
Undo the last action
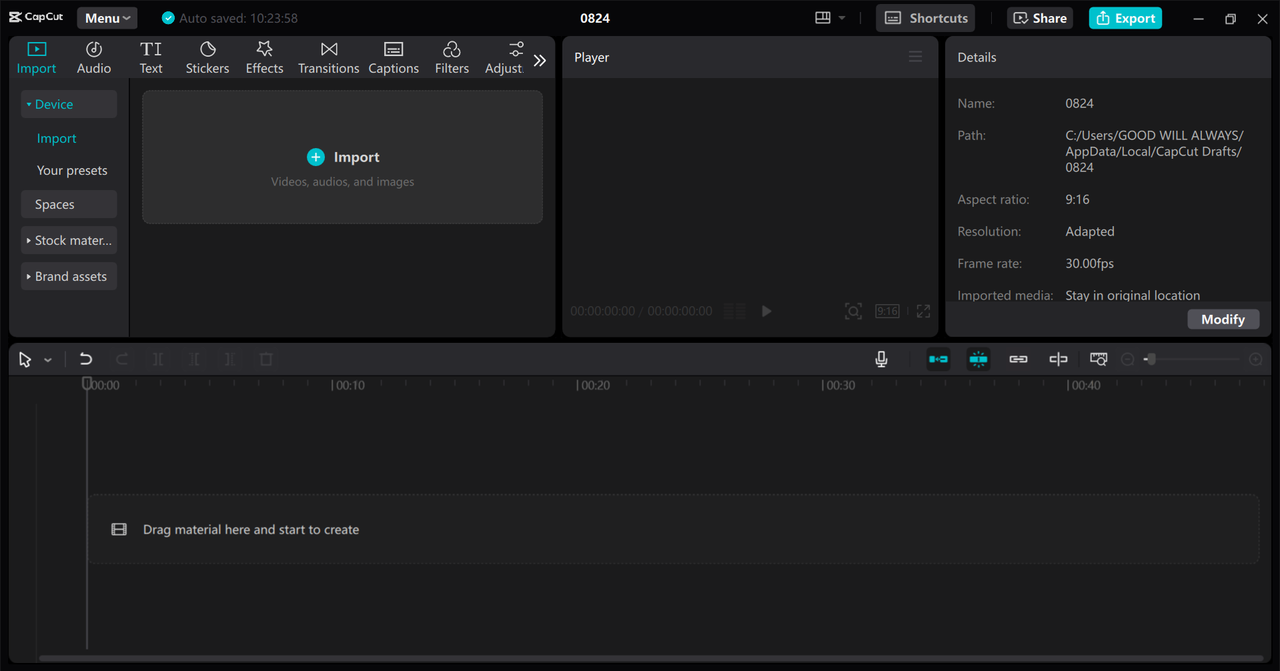pyautogui.click(x=86, y=359)
